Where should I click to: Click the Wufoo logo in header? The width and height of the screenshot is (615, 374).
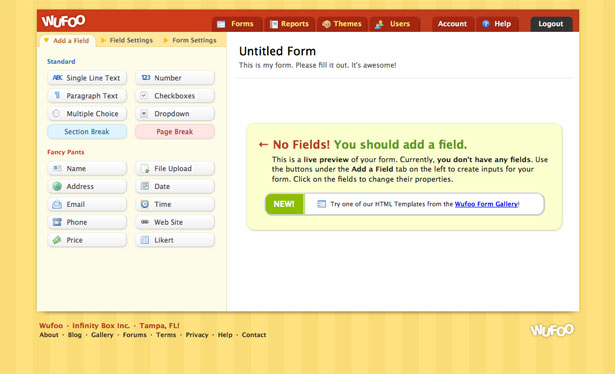pyautogui.click(x=64, y=21)
